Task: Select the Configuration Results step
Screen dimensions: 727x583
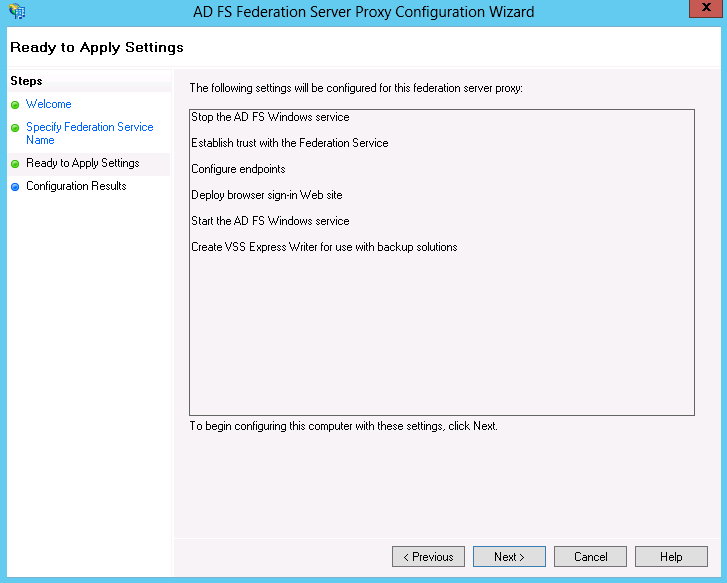Action: 76,186
